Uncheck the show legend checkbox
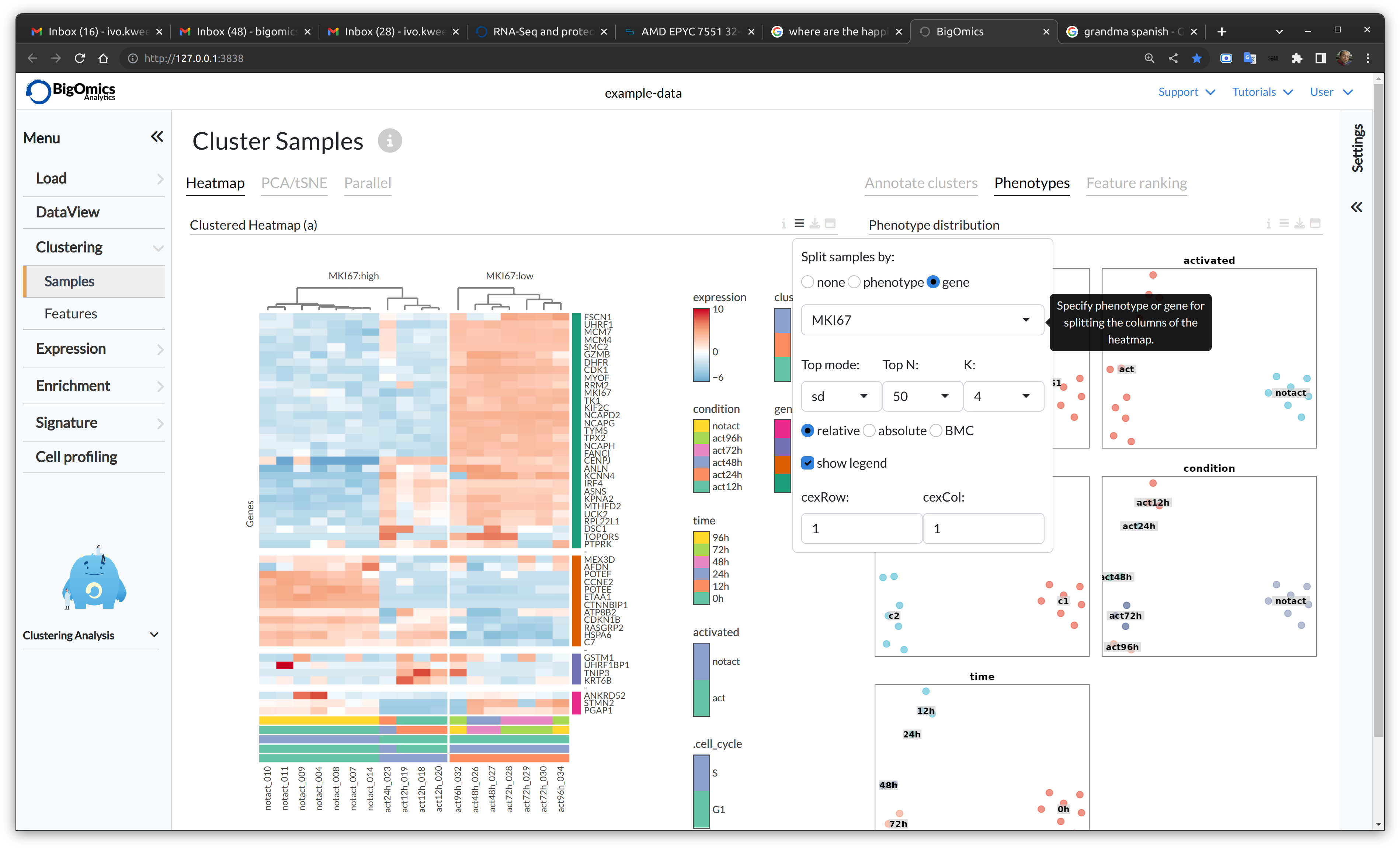This screenshot has height=848, width=1400. [807, 463]
